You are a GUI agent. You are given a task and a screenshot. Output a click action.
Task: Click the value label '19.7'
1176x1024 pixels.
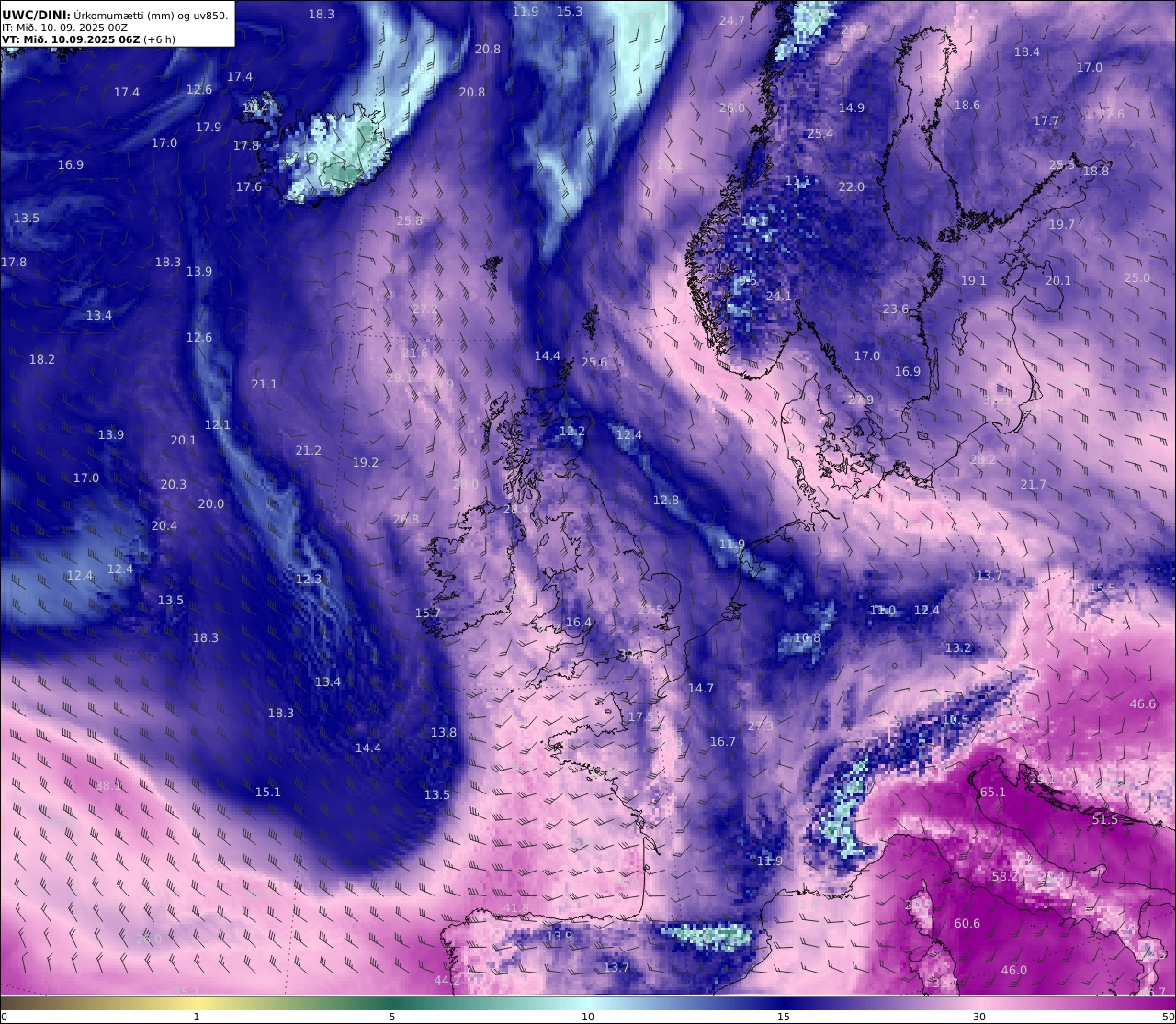point(1062,224)
